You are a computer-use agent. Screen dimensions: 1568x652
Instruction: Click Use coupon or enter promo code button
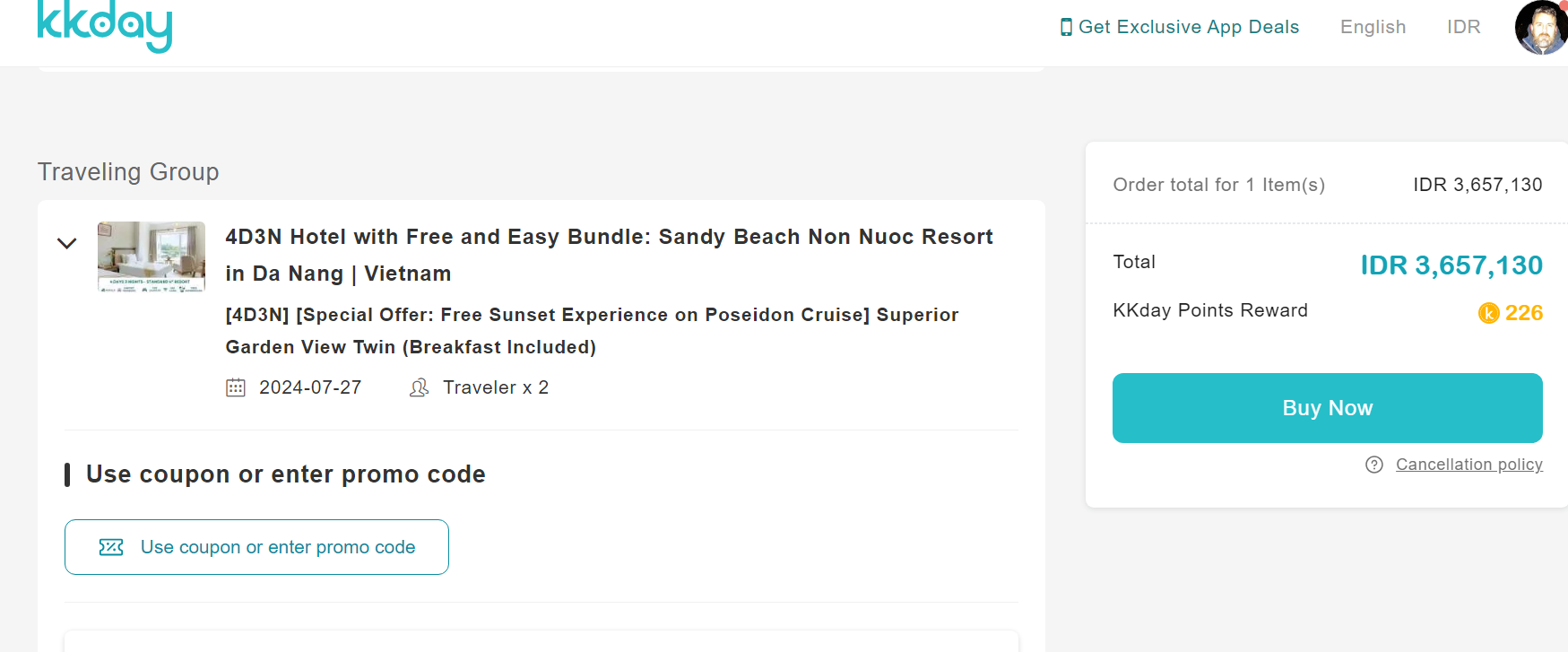pos(256,547)
